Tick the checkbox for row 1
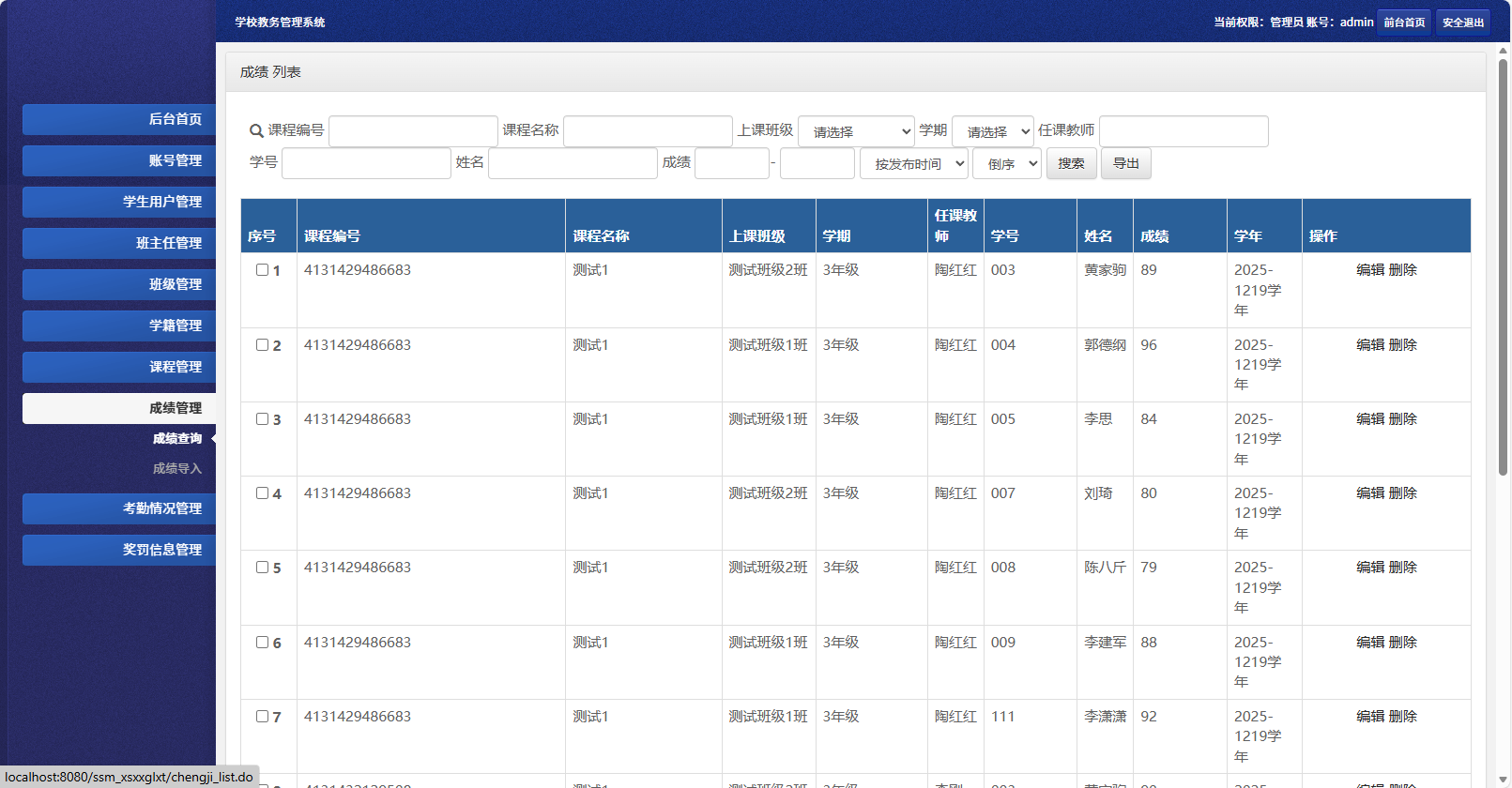1512x788 pixels. [x=263, y=270]
